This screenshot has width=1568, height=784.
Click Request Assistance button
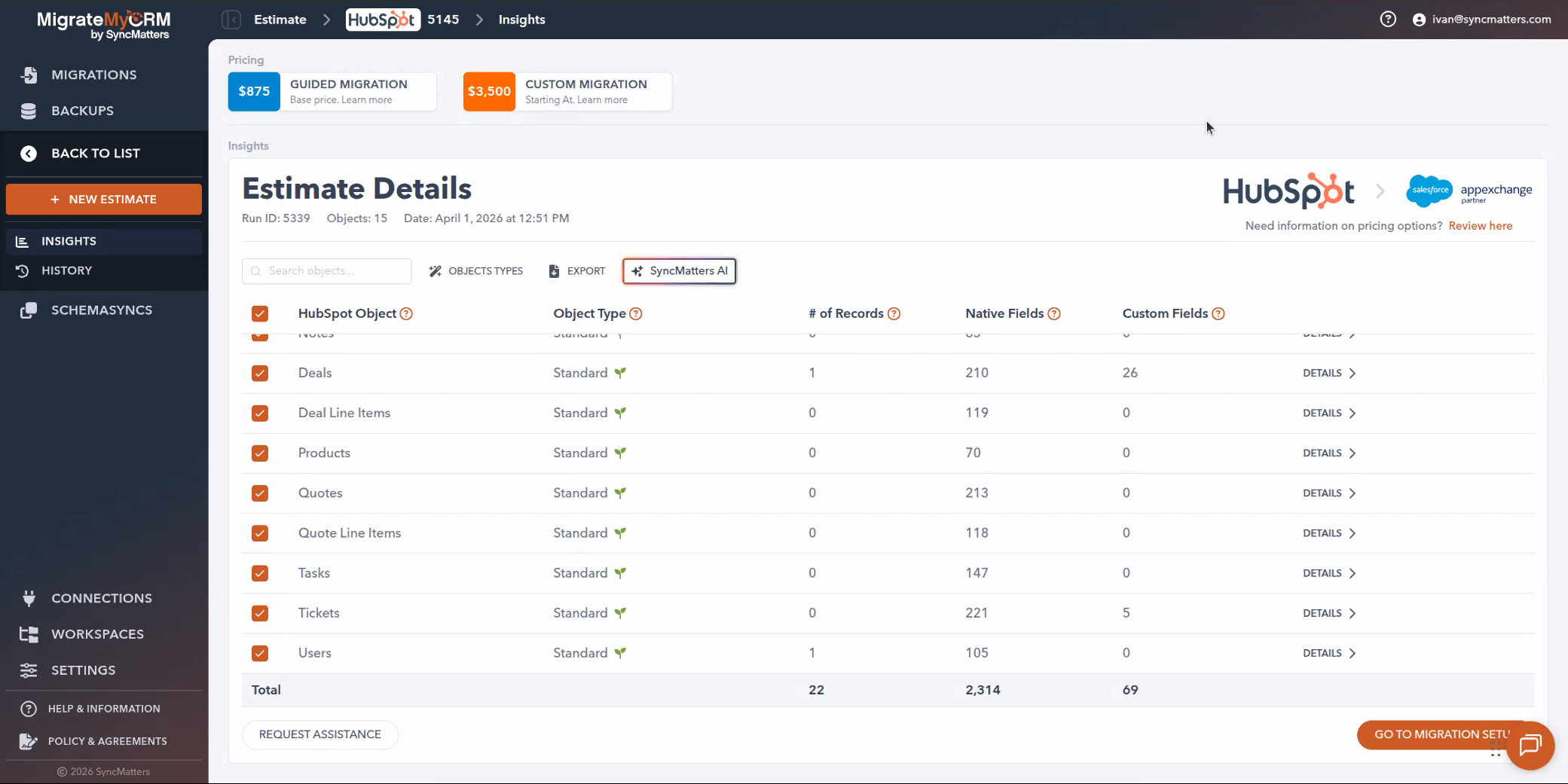(320, 734)
